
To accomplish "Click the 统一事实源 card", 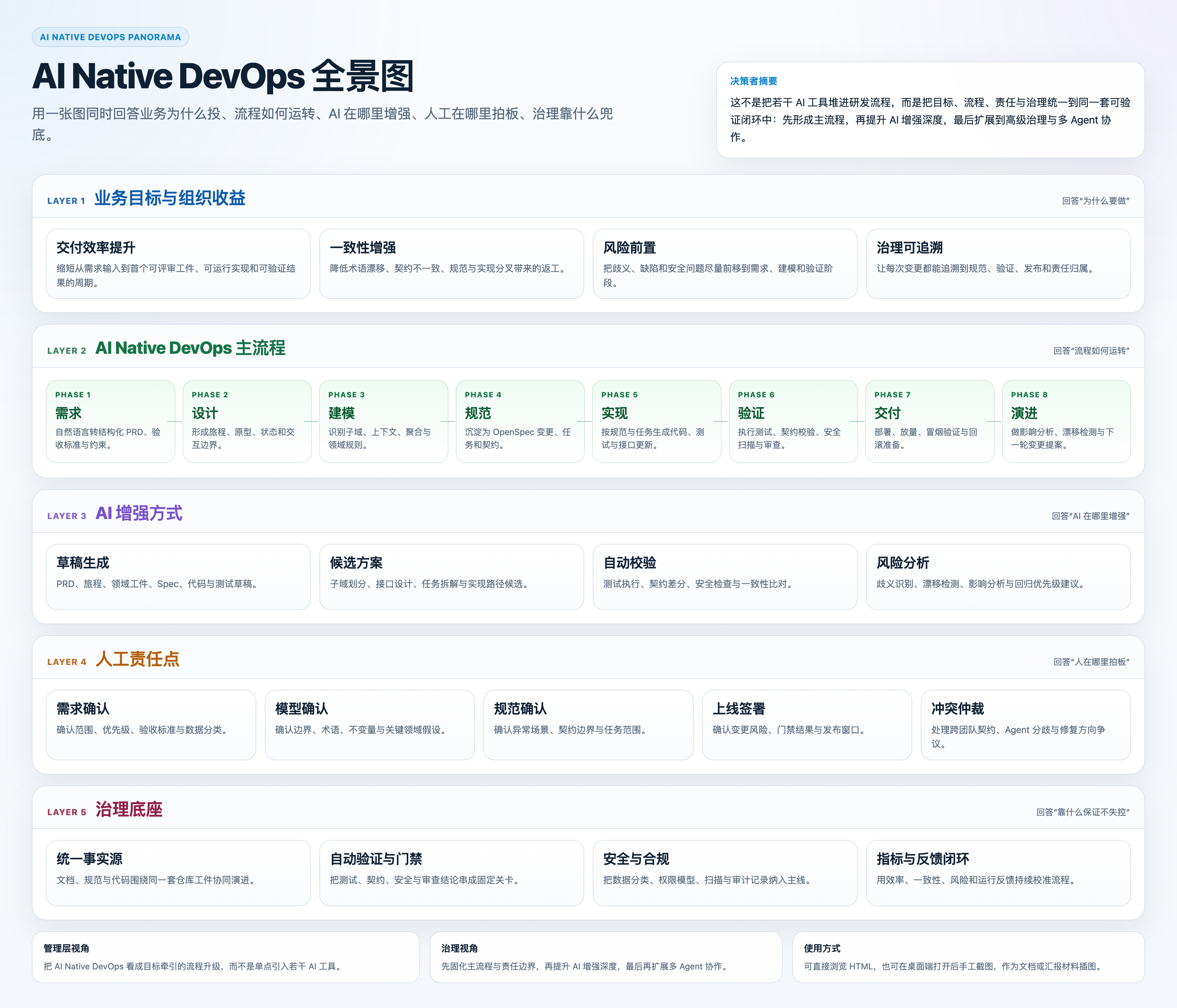I will coord(178,873).
